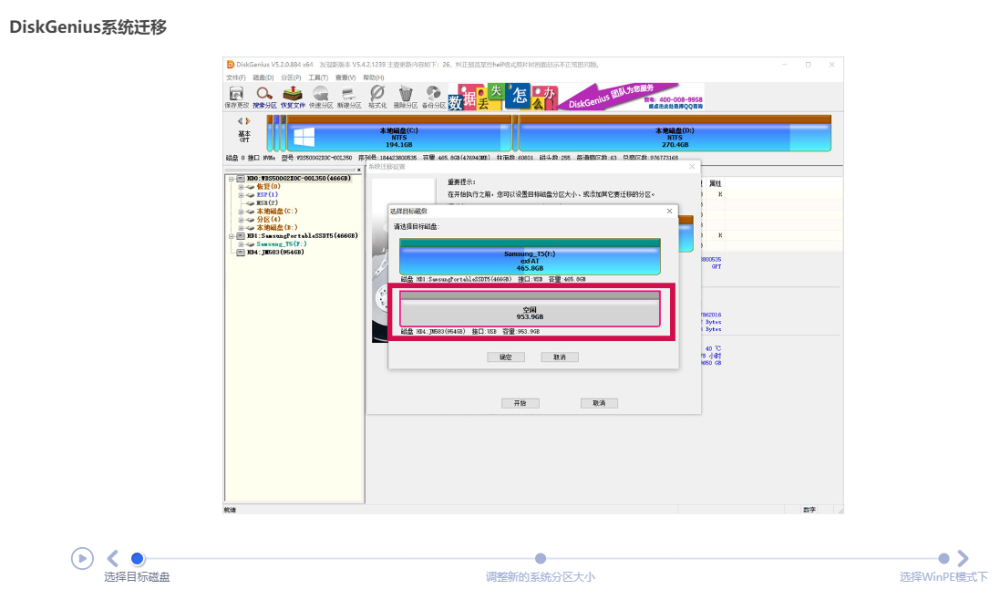Expand the 分区(4) tree node
The image size is (1000, 600).
[241, 219]
